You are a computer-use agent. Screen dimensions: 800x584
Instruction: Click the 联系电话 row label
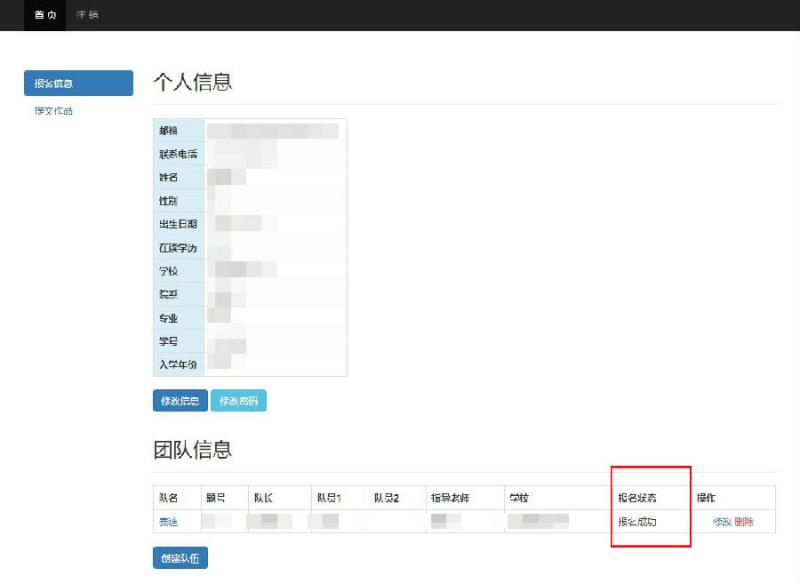pyautogui.click(x=178, y=154)
